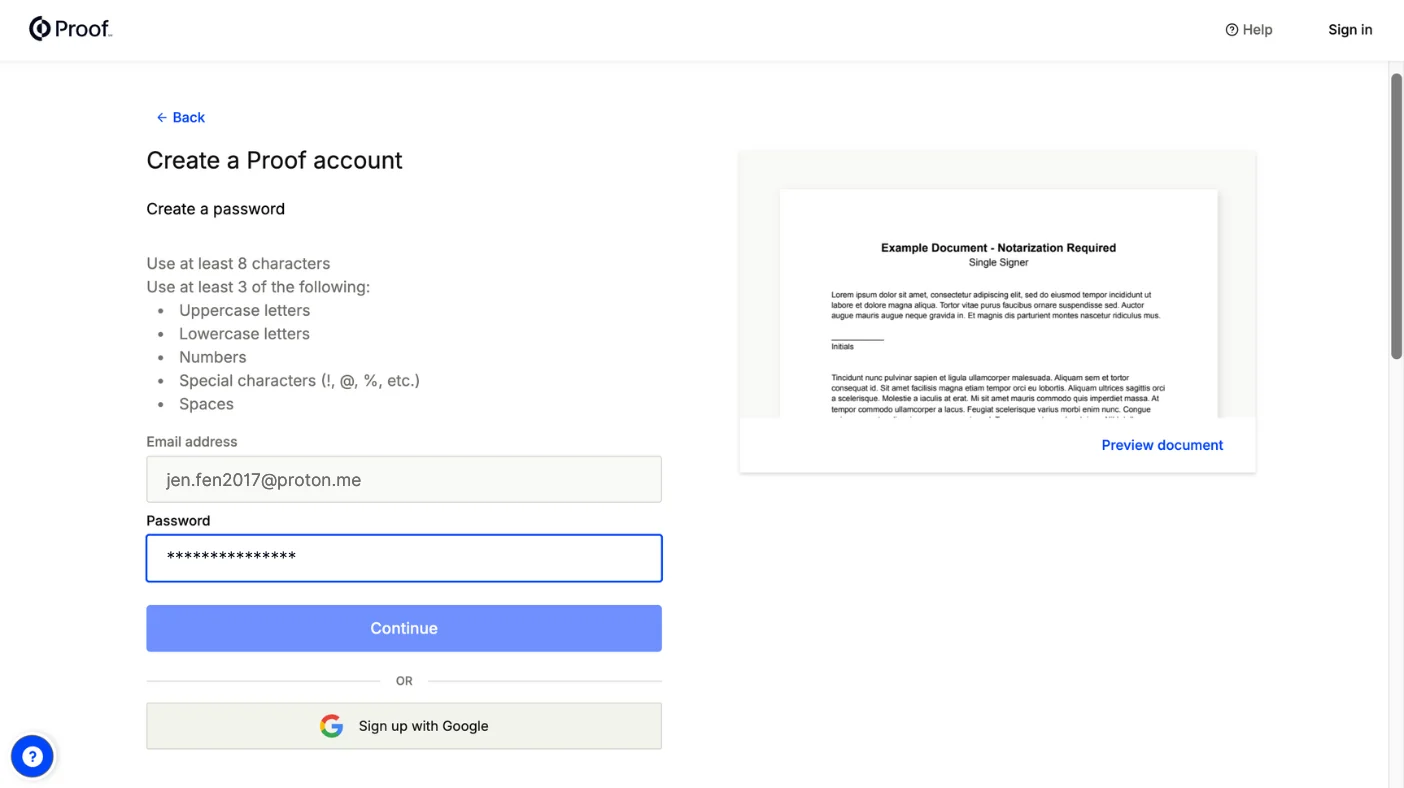Viewport: 1404px width, 788px height.
Task: Click the Create a Proof account heading
Action: [x=274, y=160]
